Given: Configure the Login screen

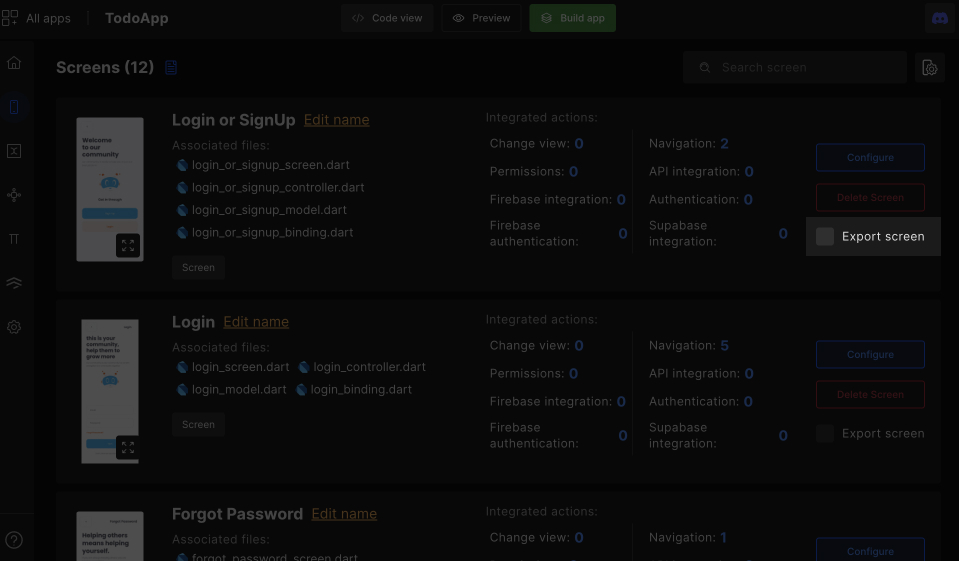Looking at the screenshot, I should click(x=870, y=354).
